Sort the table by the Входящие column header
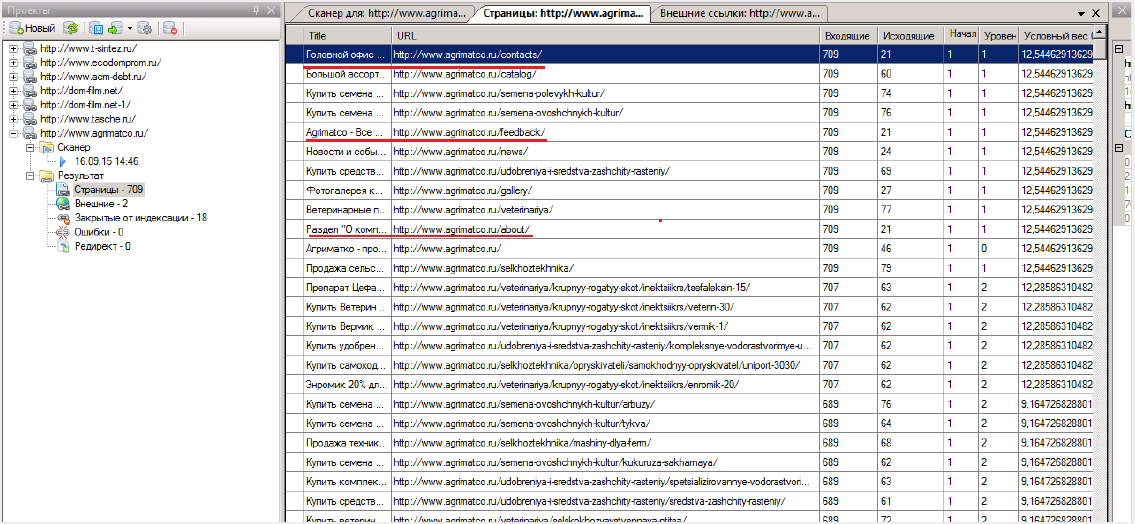This screenshot has width=1135, height=524. click(x=847, y=36)
